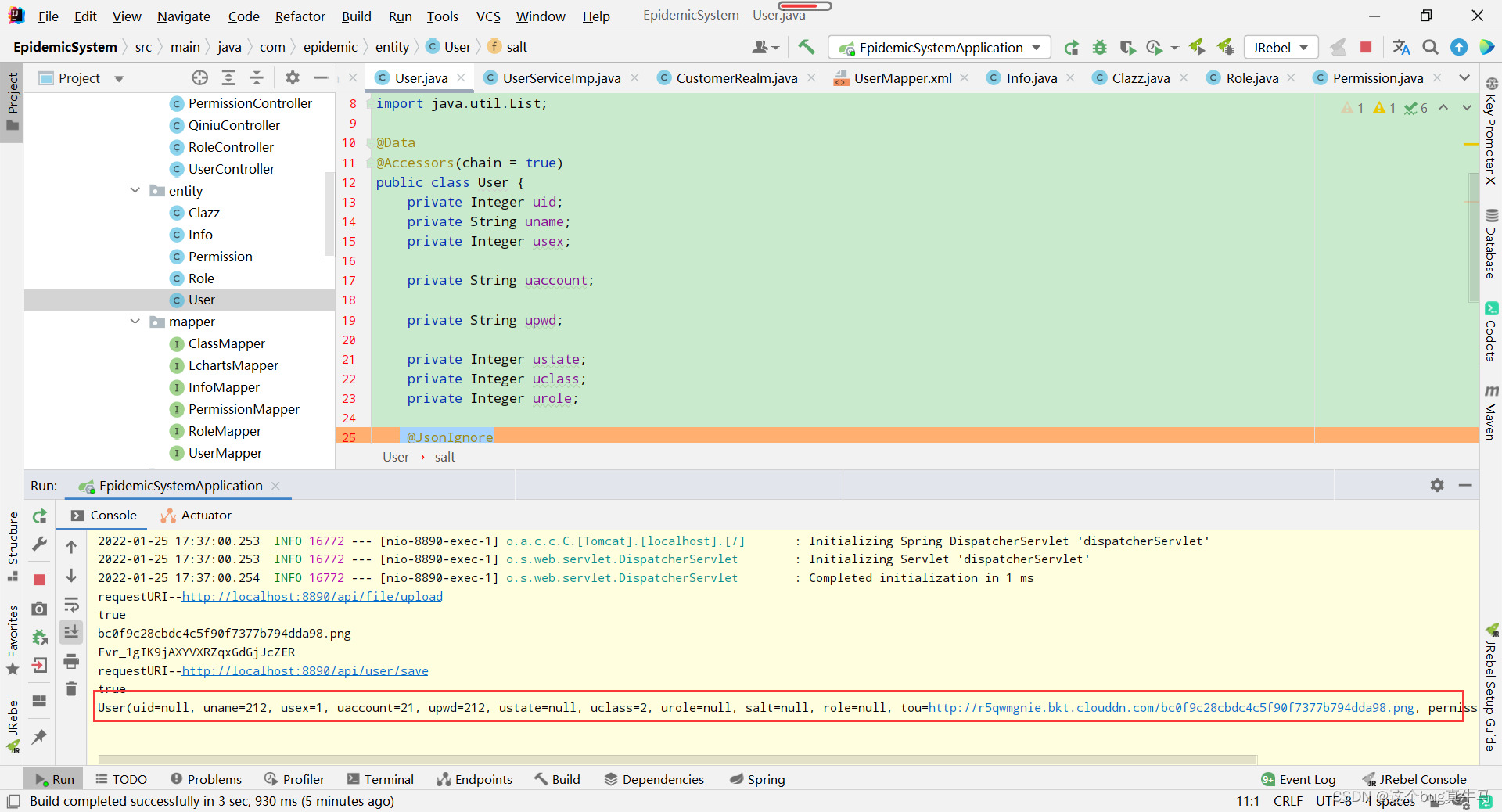
Task: Toggle soft-wrap in the Run console
Action: tap(71, 605)
